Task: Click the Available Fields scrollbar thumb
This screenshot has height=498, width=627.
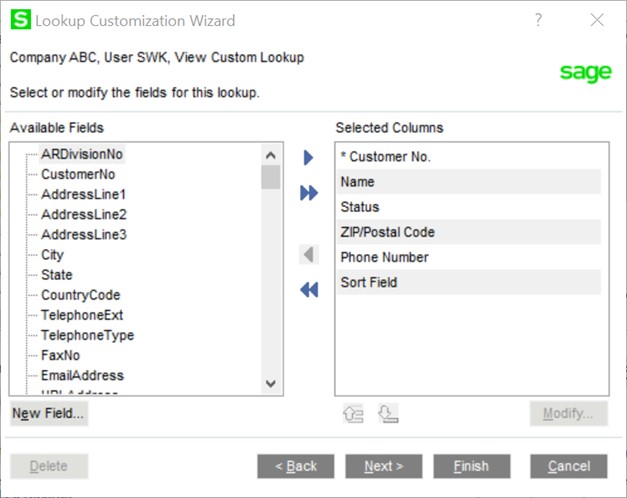Action: [x=271, y=177]
